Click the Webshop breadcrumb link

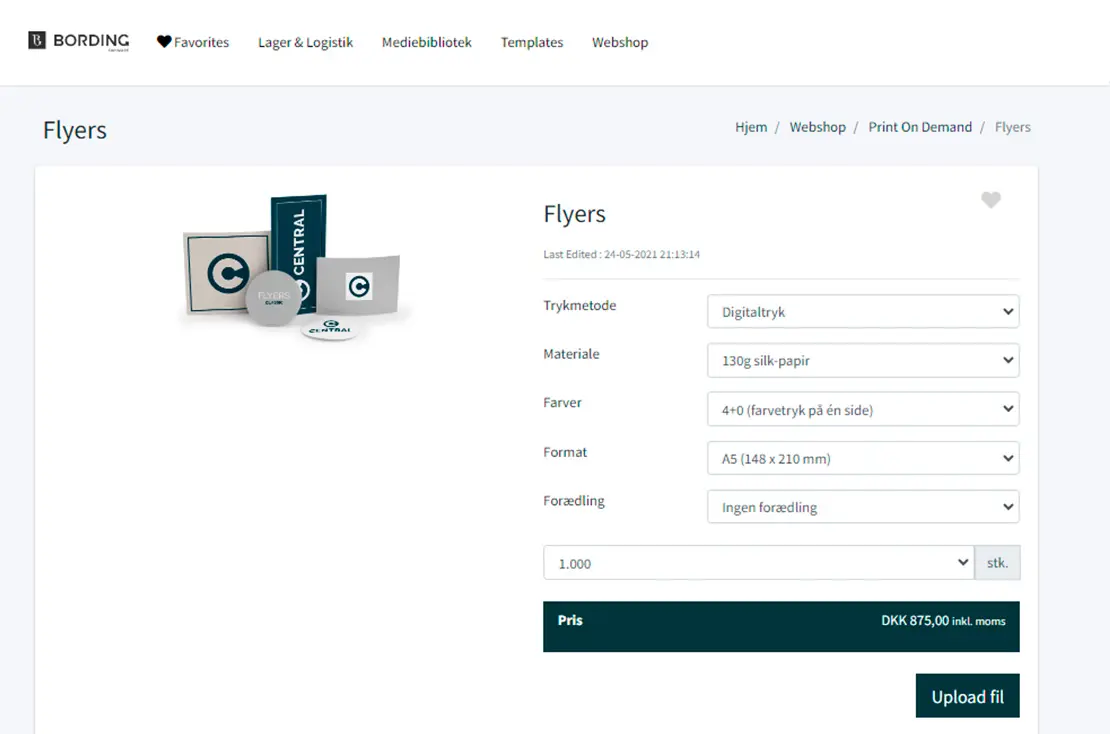tap(817, 127)
